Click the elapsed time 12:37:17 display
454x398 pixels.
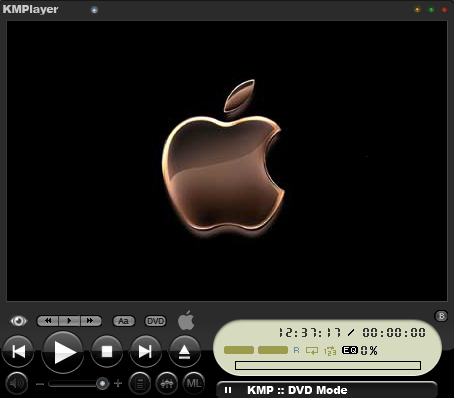click(x=310, y=332)
